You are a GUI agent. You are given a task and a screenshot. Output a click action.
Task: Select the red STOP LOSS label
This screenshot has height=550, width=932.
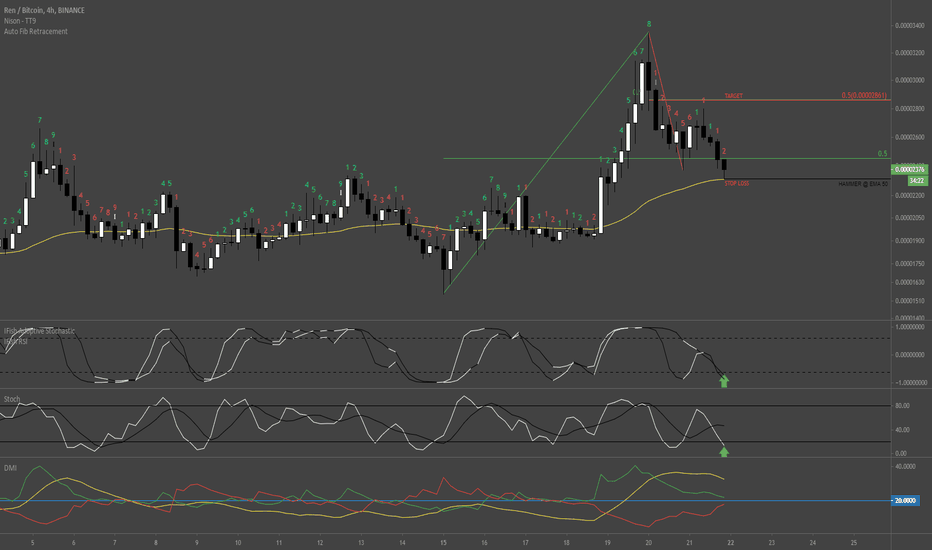[x=736, y=183]
